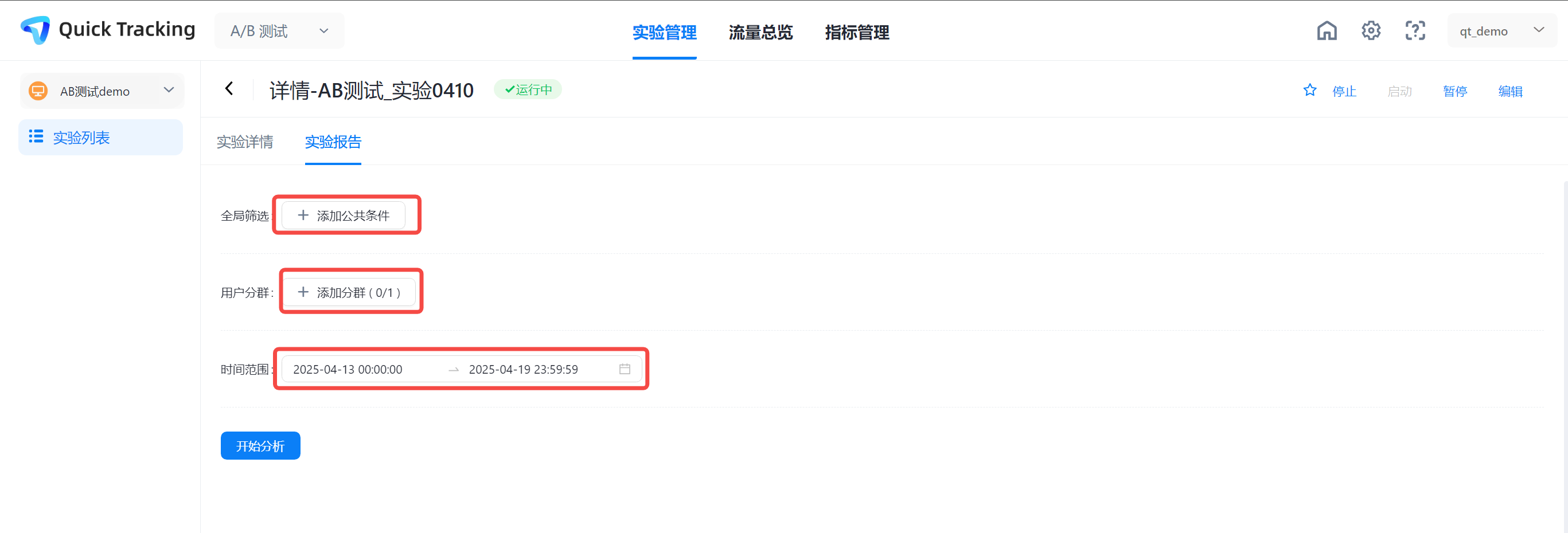The height and width of the screenshot is (533, 1568).
Task: Expand the qt_demo account dropdown
Action: pyautogui.click(x=1501, y=30)
